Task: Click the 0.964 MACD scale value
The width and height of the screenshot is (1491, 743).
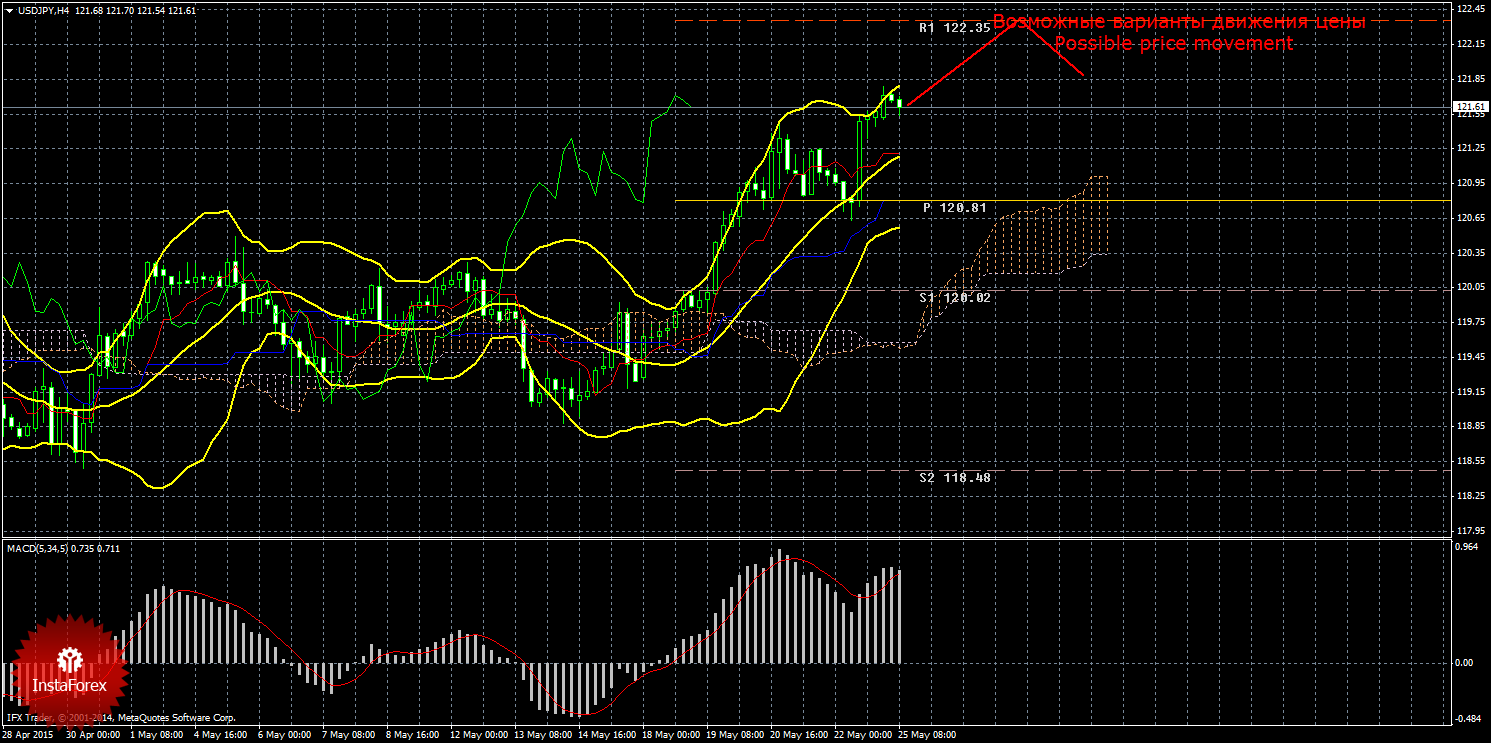Action: 1467,547
